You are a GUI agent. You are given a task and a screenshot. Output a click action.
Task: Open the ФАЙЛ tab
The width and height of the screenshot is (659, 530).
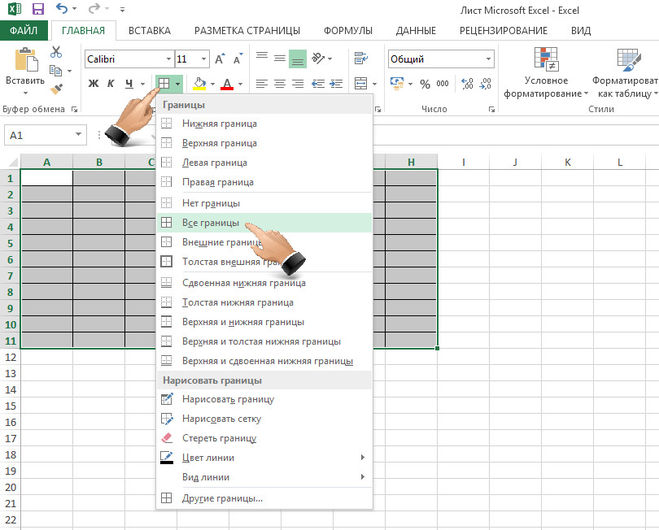coord(24,31)
